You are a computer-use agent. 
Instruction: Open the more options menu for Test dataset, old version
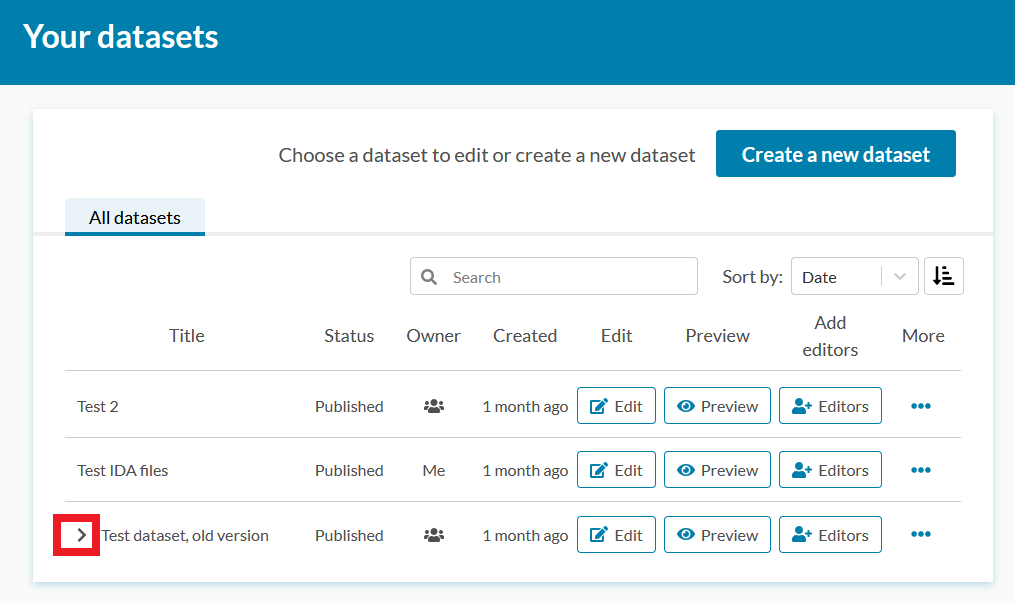click(x=920, y=534)
